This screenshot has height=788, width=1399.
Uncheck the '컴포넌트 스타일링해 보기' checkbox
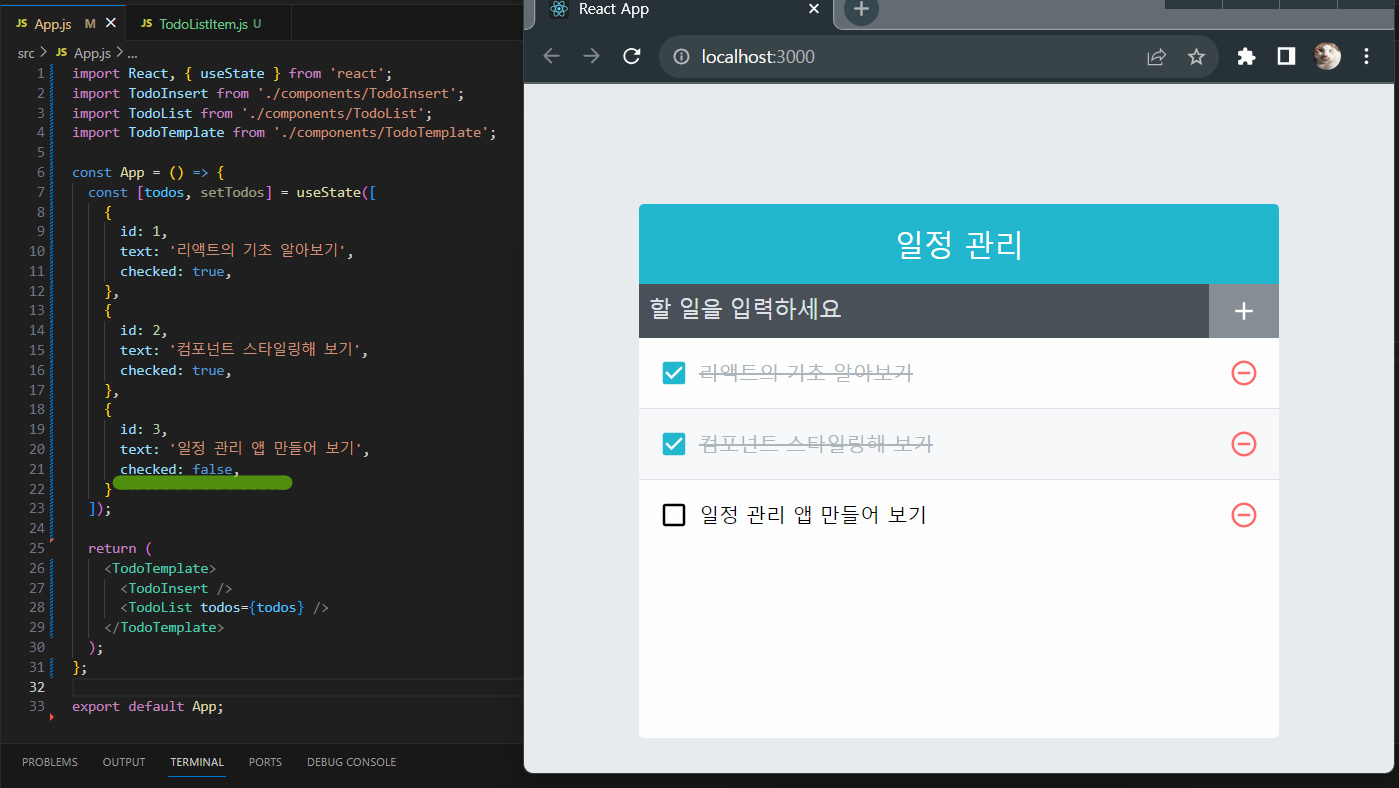click(x=674, y=444)
